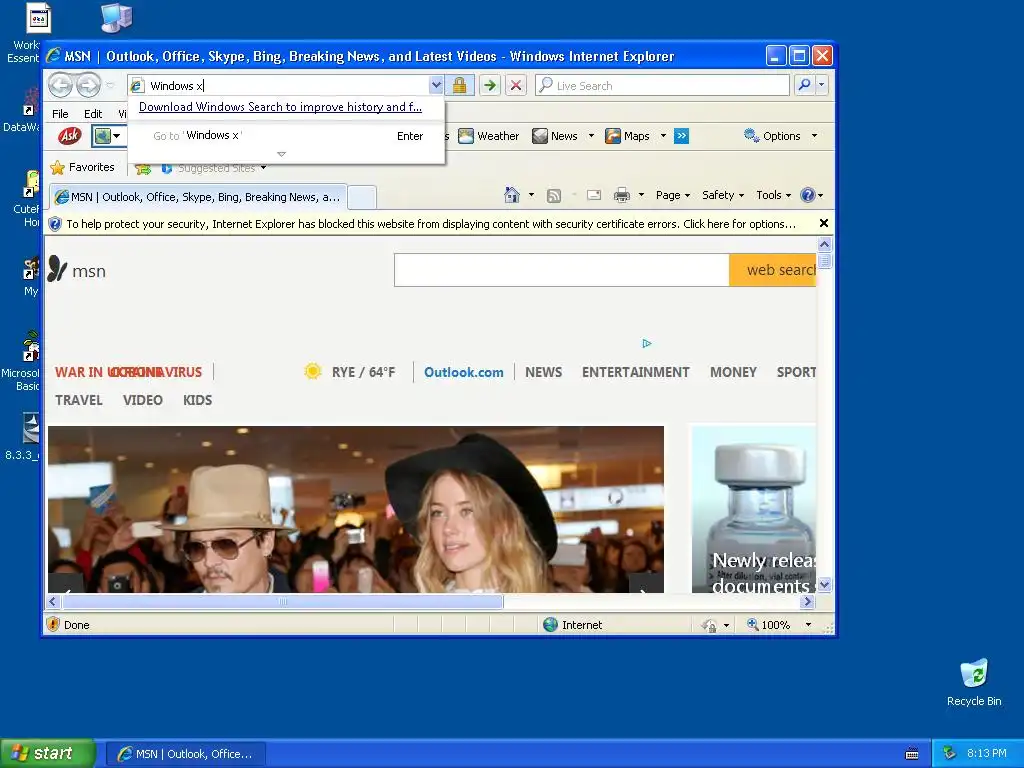Open the ENTERTAINMENT section link

635,372
